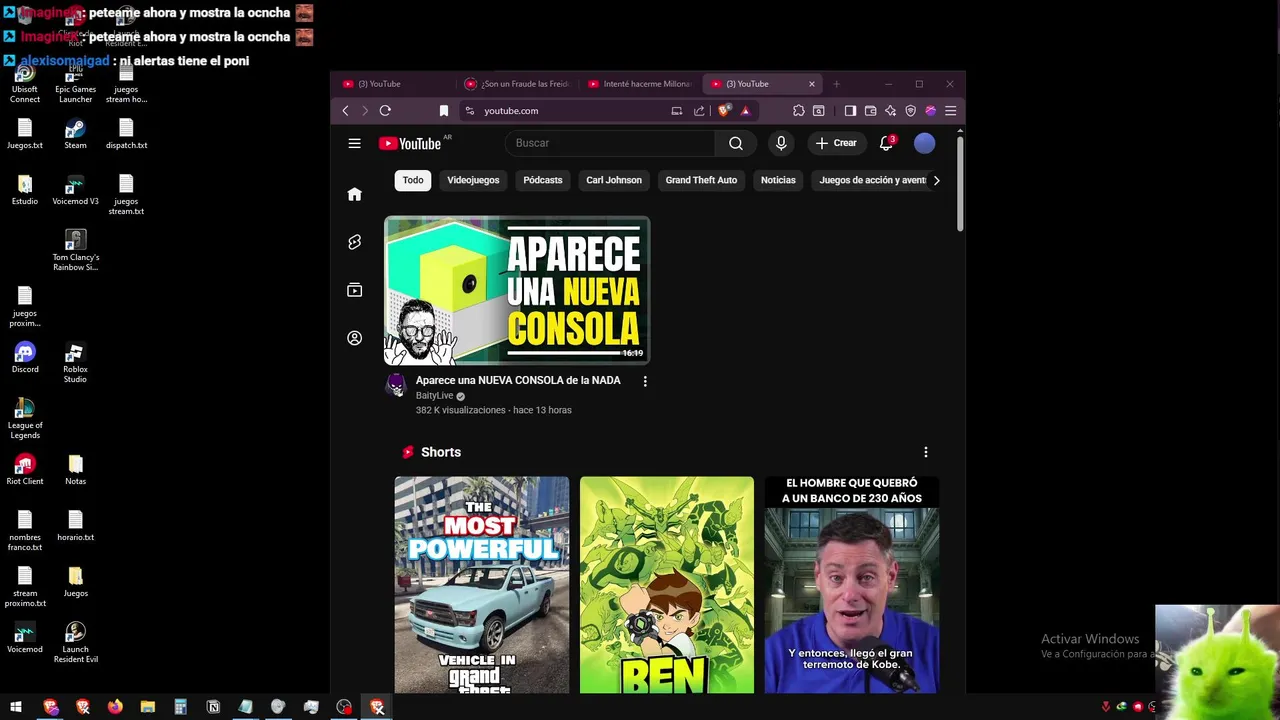Open Leo AI sparkle icon

pyautogui.click(x=890, y=111)
